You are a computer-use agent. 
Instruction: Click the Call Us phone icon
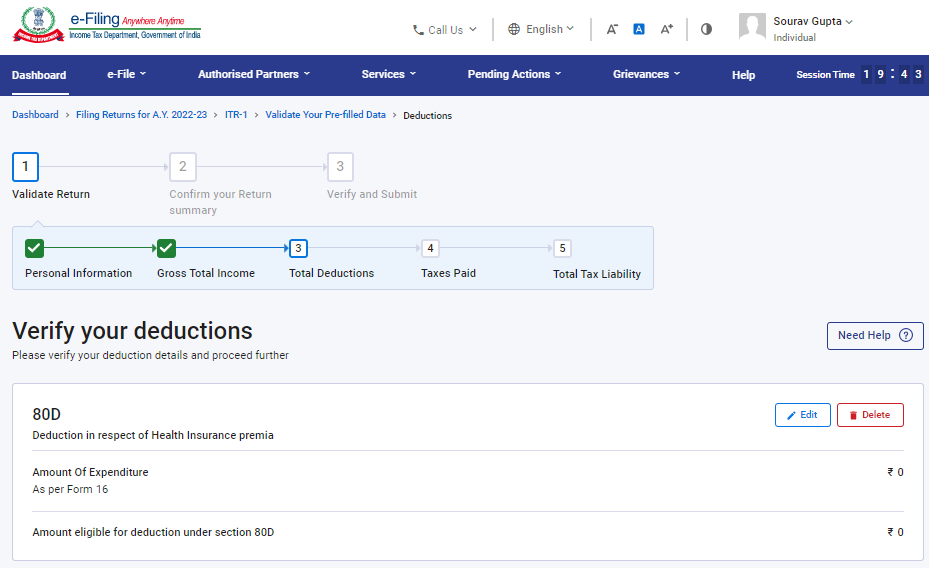pos(418,30)
